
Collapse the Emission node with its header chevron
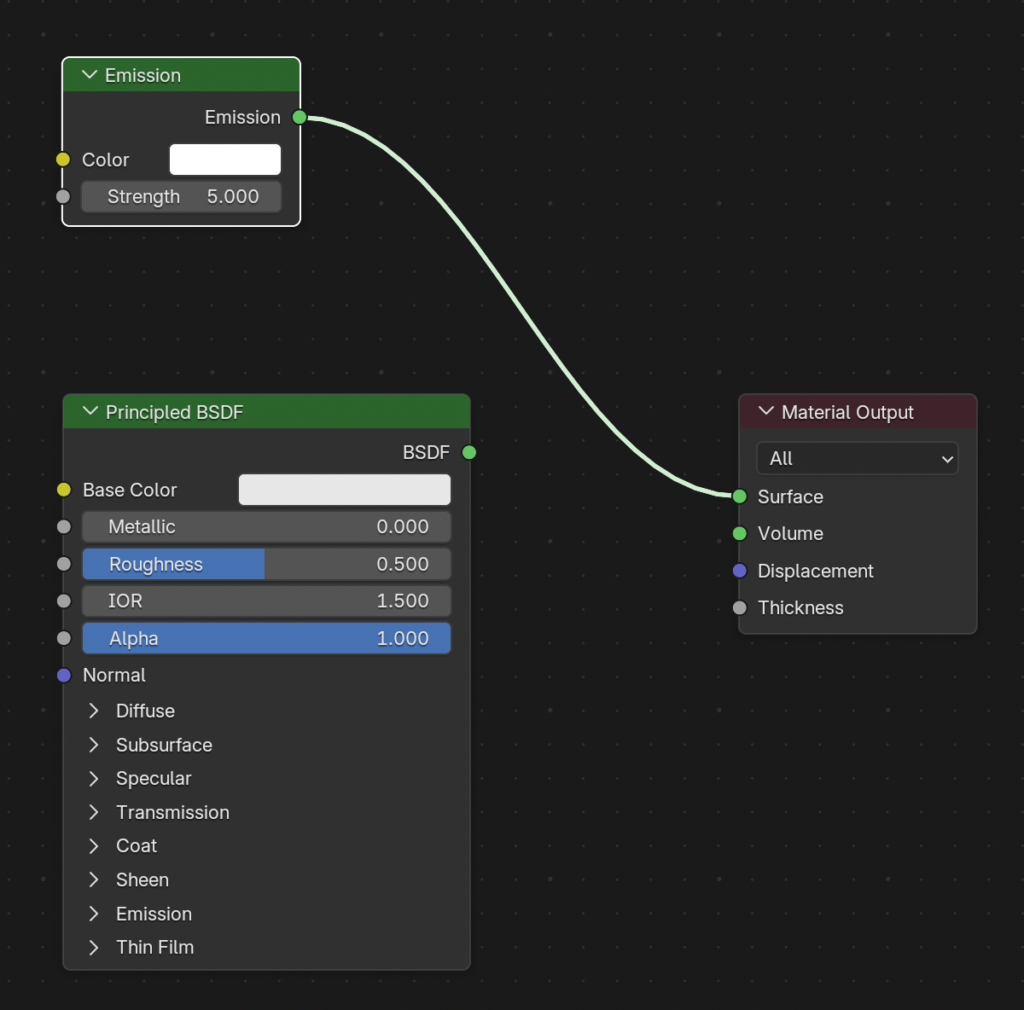(x=90, y=75)
